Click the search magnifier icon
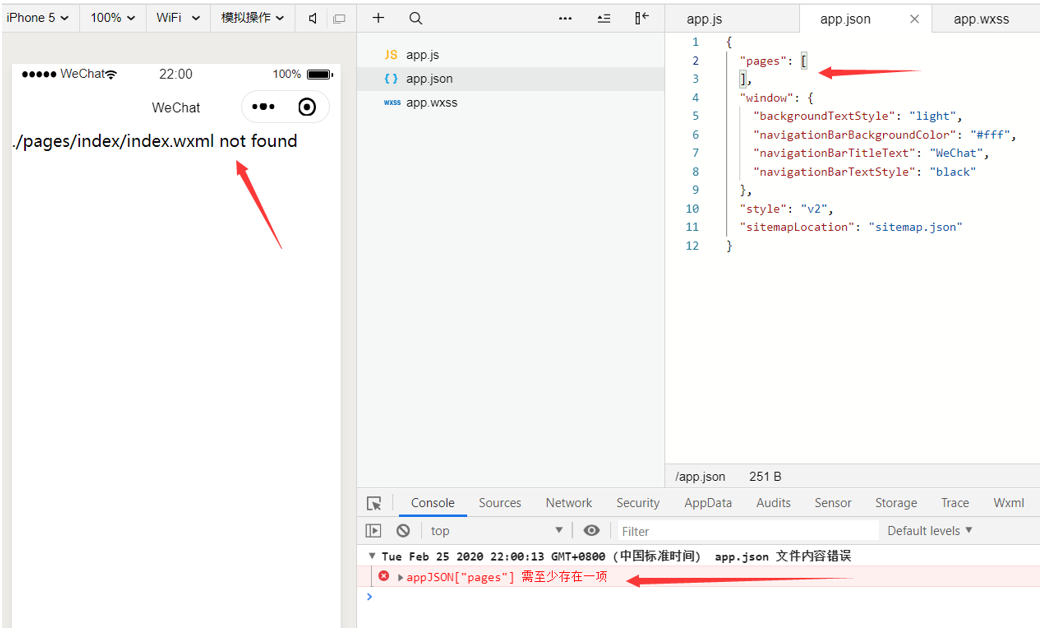 415,19
